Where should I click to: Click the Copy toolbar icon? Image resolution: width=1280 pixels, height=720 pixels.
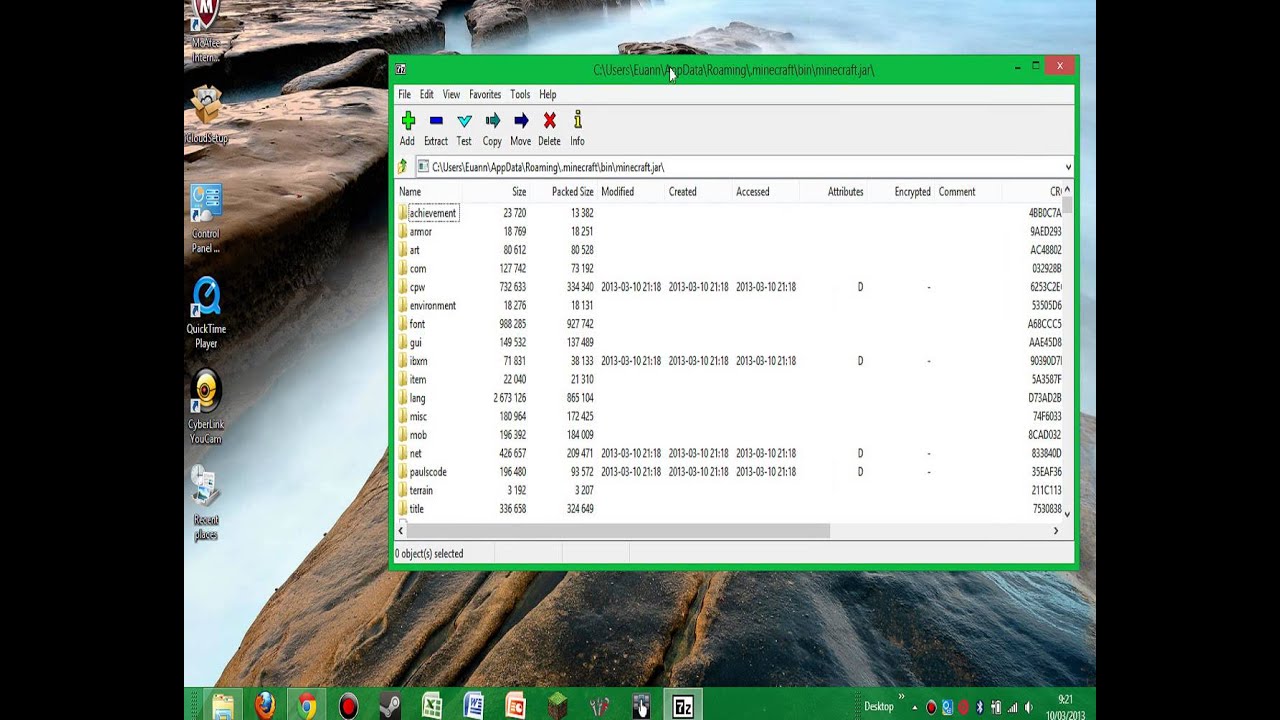click(x=492, y=121)
